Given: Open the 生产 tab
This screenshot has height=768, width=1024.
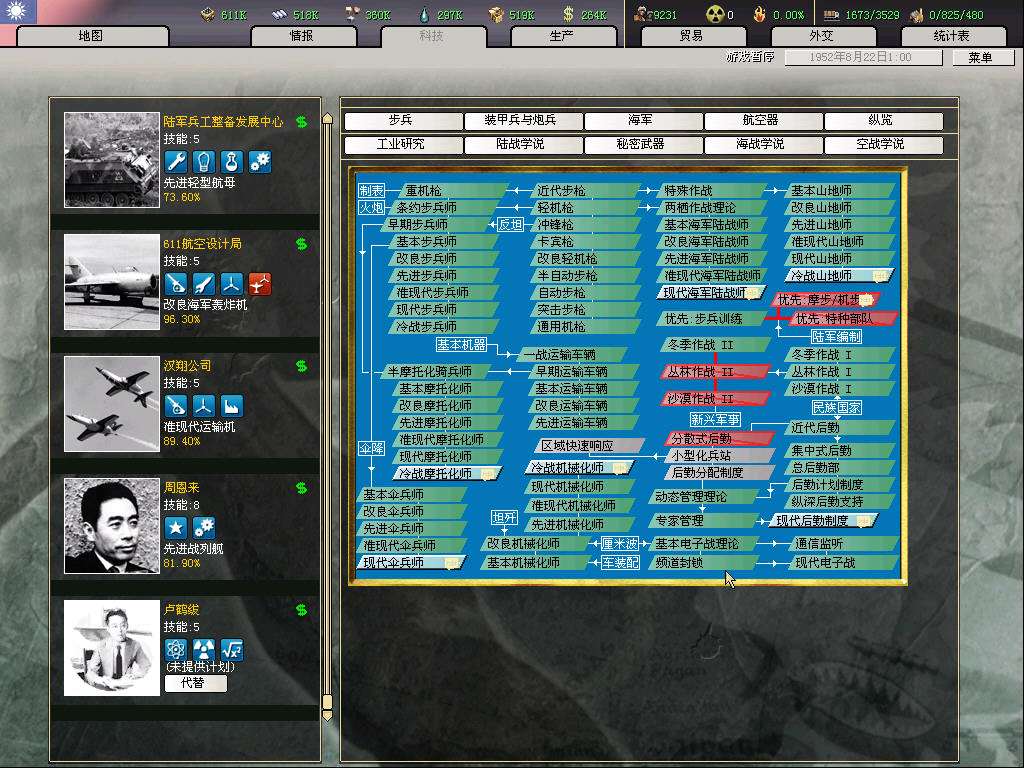Looking at the screenshot, I should (x=562, y=36).
